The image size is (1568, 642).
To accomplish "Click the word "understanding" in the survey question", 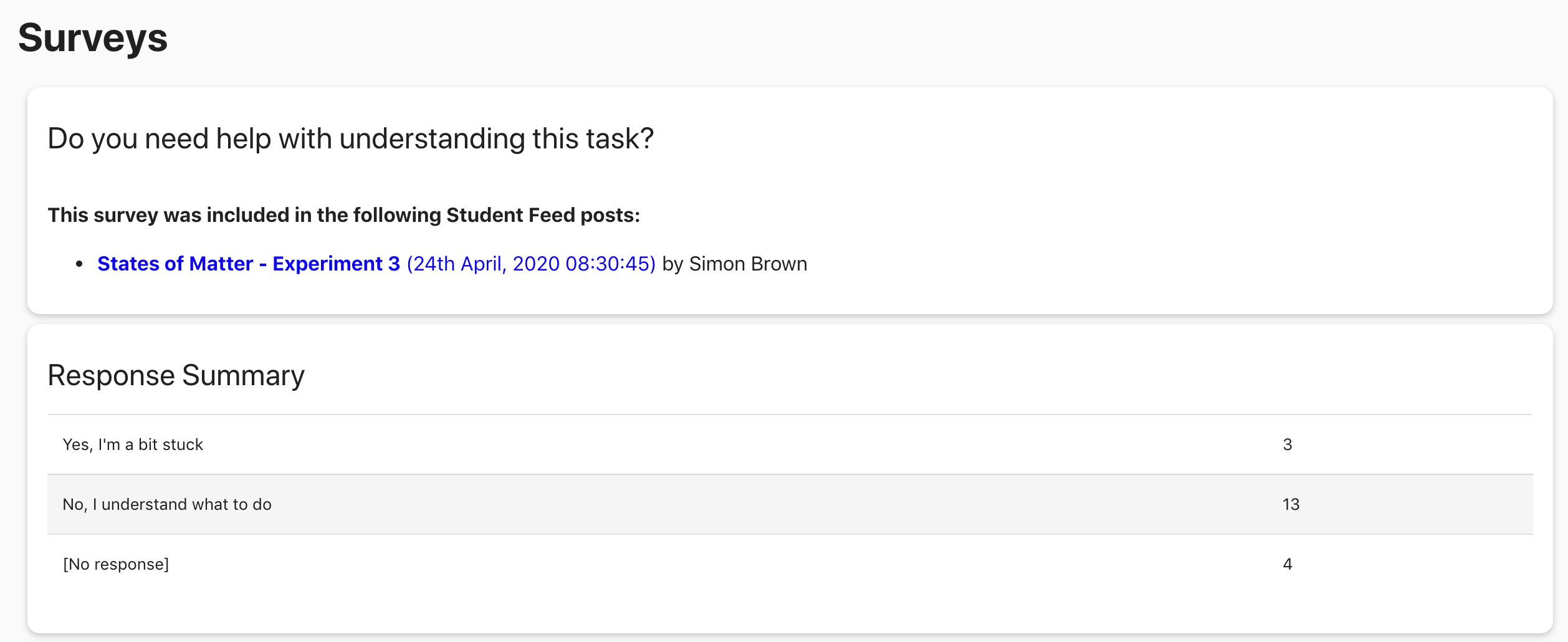I will (431, 138).
